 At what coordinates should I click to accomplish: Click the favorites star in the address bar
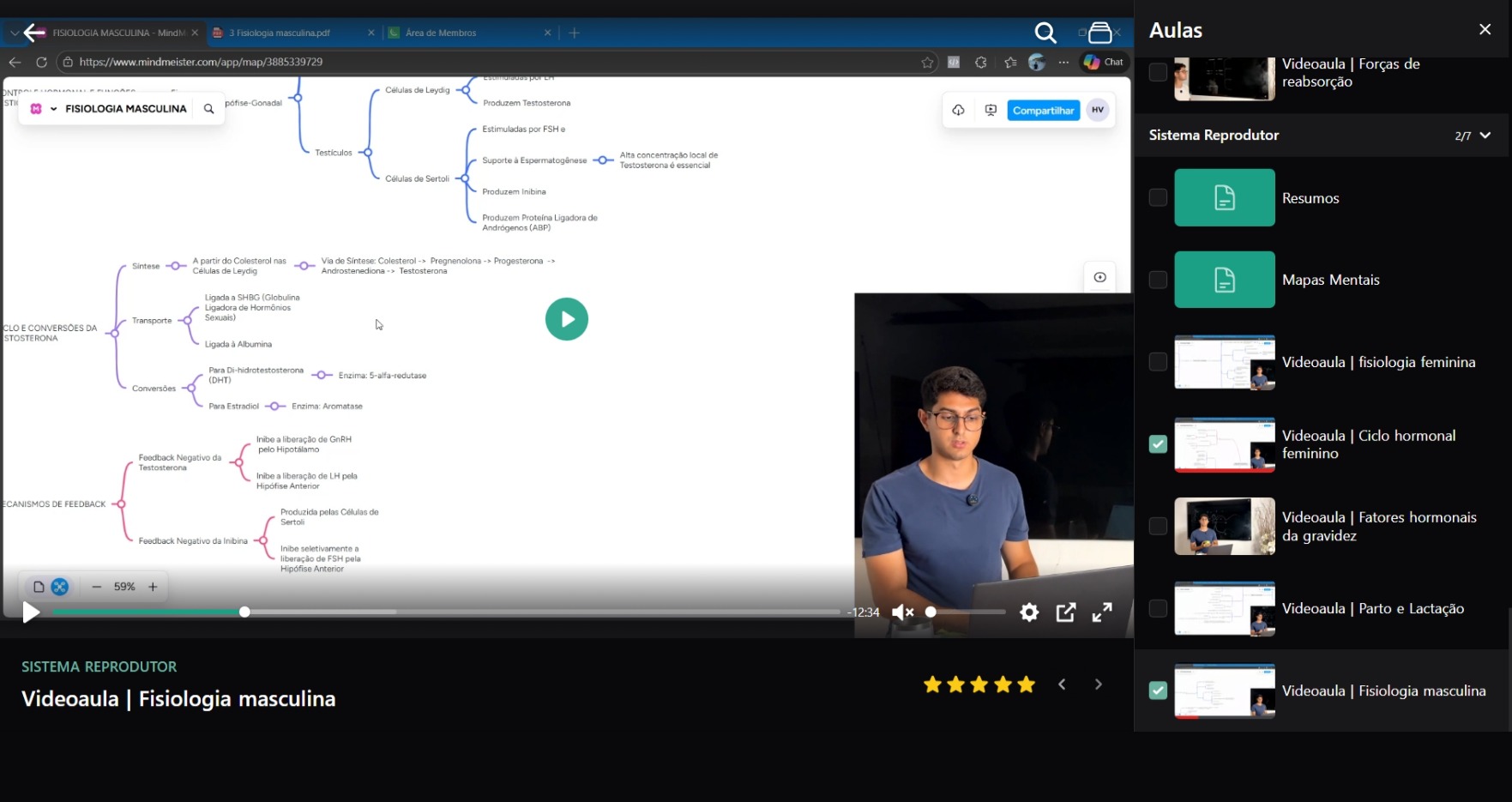coord(927,62)
